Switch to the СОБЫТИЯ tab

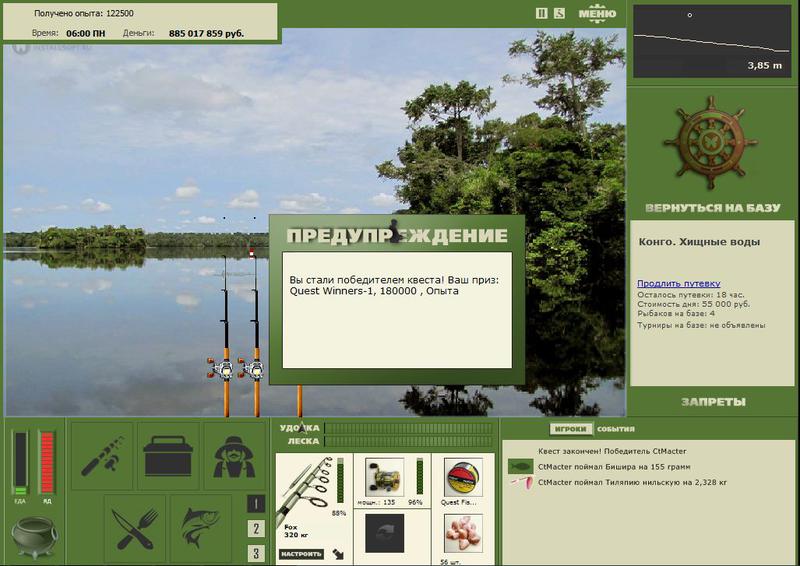(616, 429)
